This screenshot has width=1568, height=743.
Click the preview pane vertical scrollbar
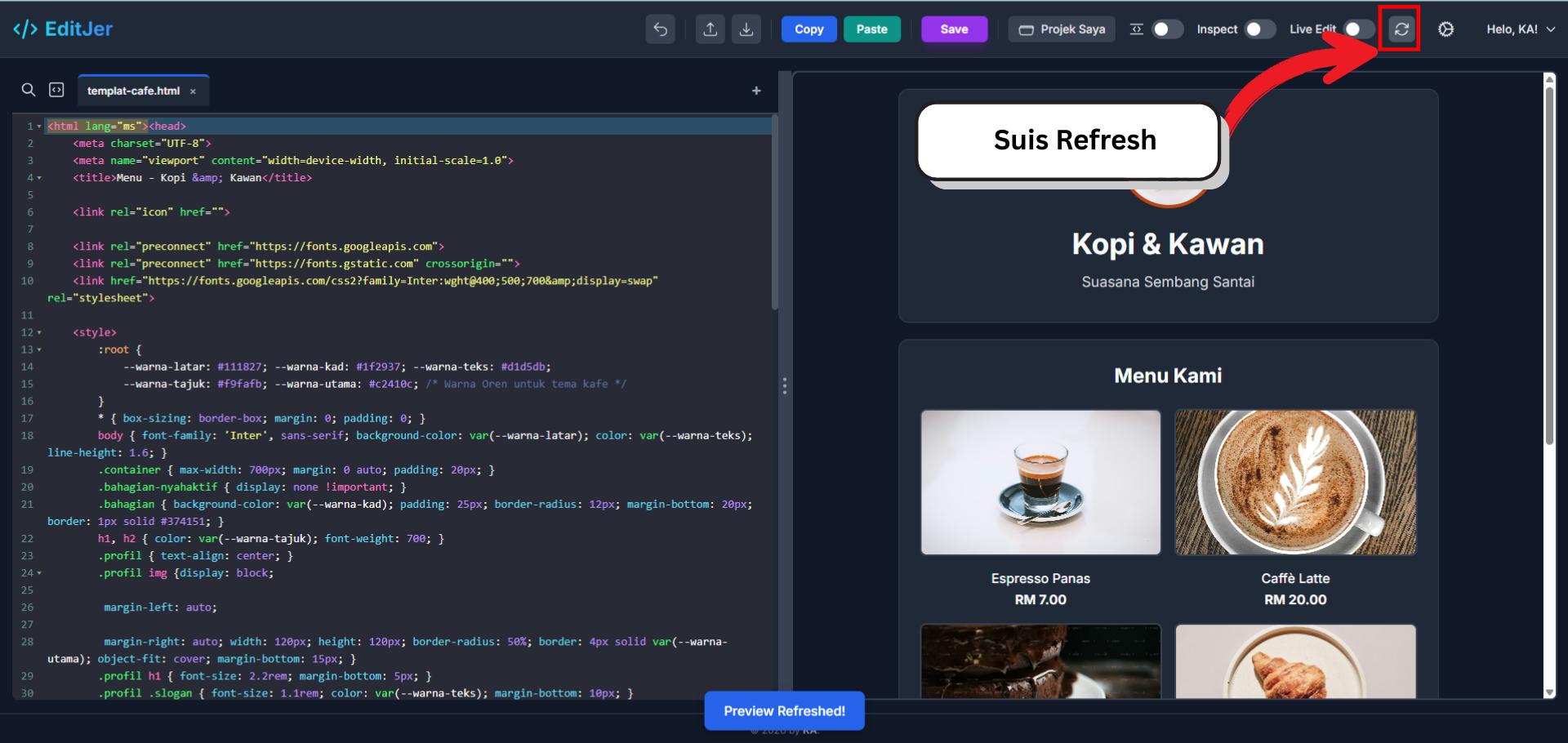click(1549, 265)
